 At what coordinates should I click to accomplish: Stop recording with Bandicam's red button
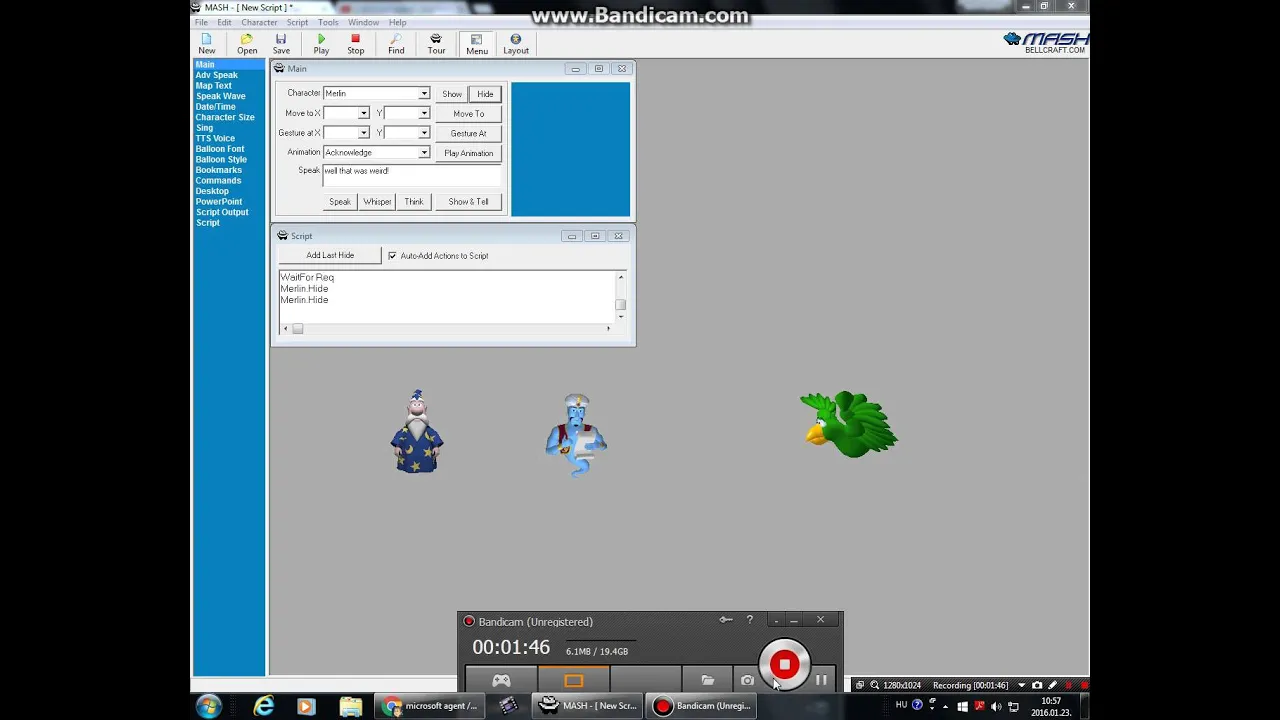(x=784, y=664)
